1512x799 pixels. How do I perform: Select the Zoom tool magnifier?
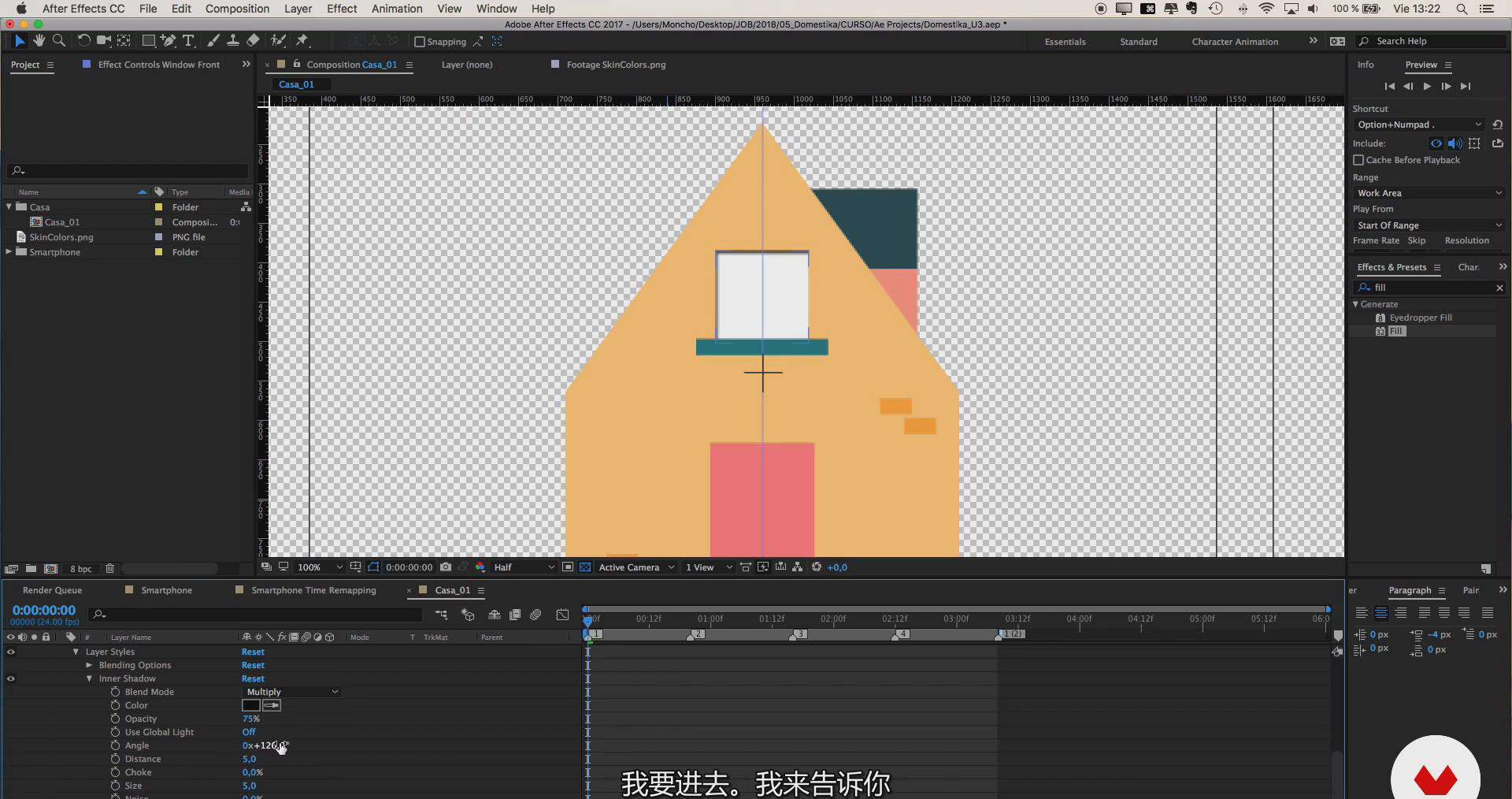click(58, 41)
